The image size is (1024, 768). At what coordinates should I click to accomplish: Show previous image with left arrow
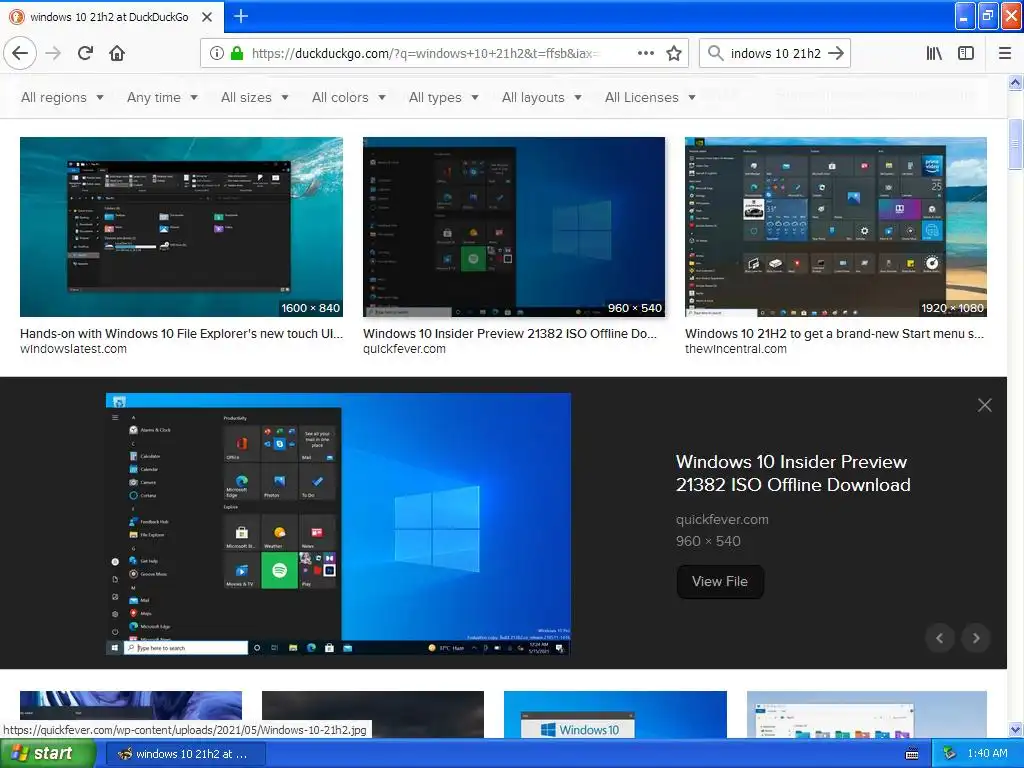point(940,638)
